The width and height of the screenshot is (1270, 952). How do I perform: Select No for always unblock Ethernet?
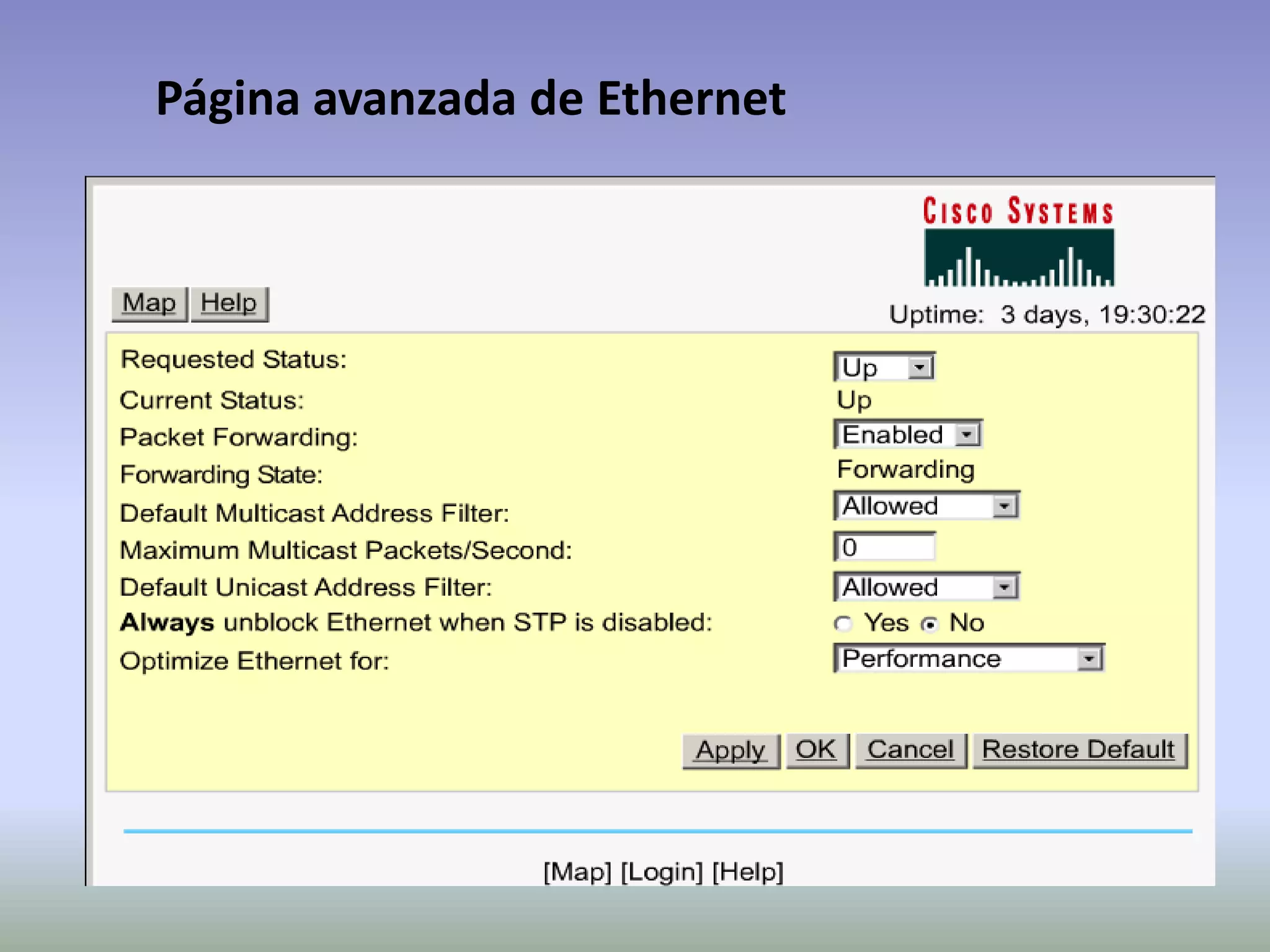(929, 624)
